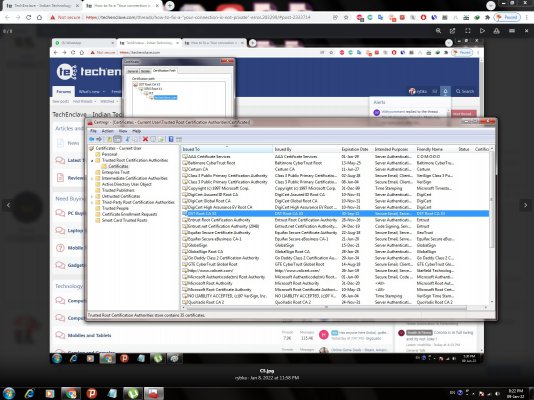Close the lightbox viewer
The width and height of the screenshot is (534, 400).
527,31
